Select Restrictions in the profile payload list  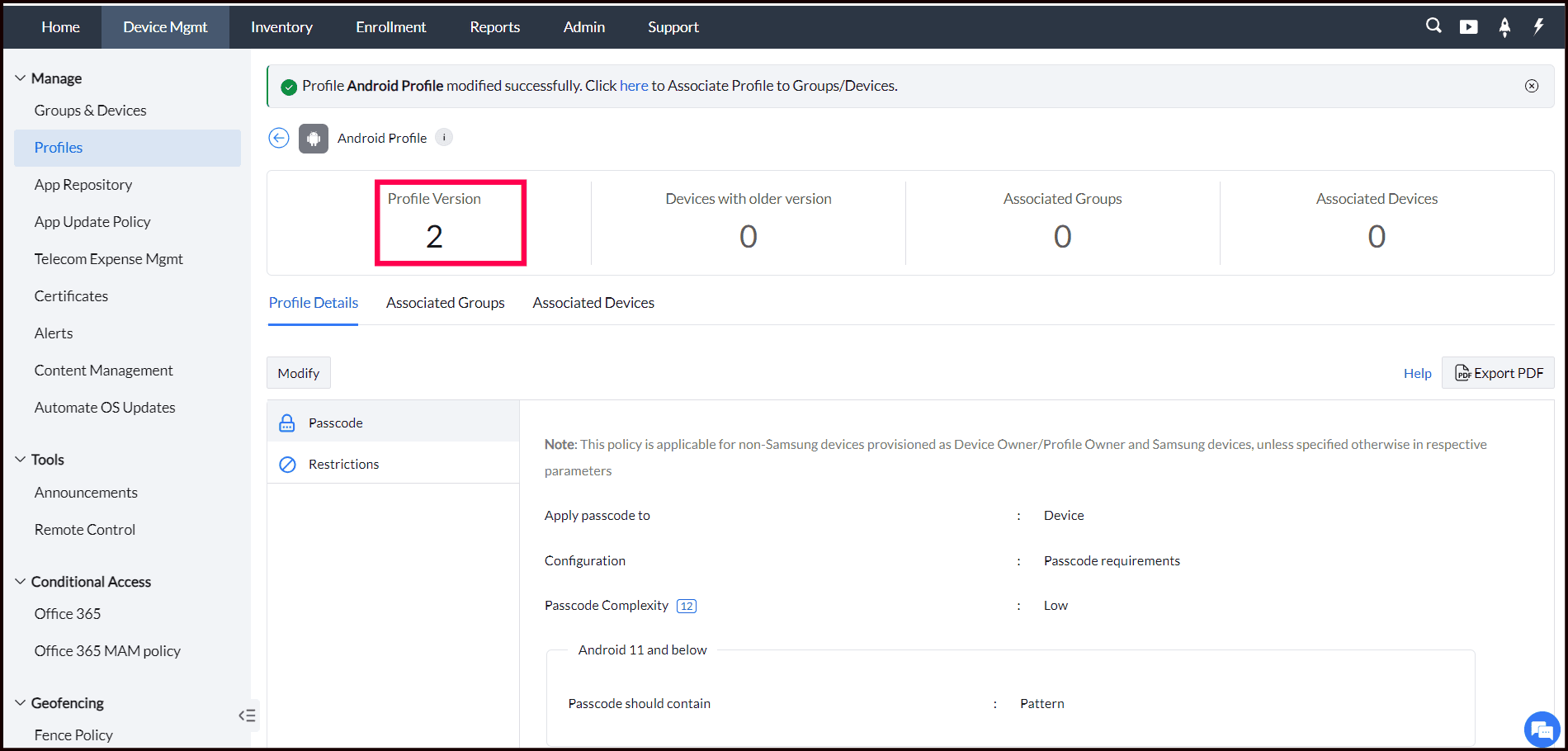[x=343, y=464]
